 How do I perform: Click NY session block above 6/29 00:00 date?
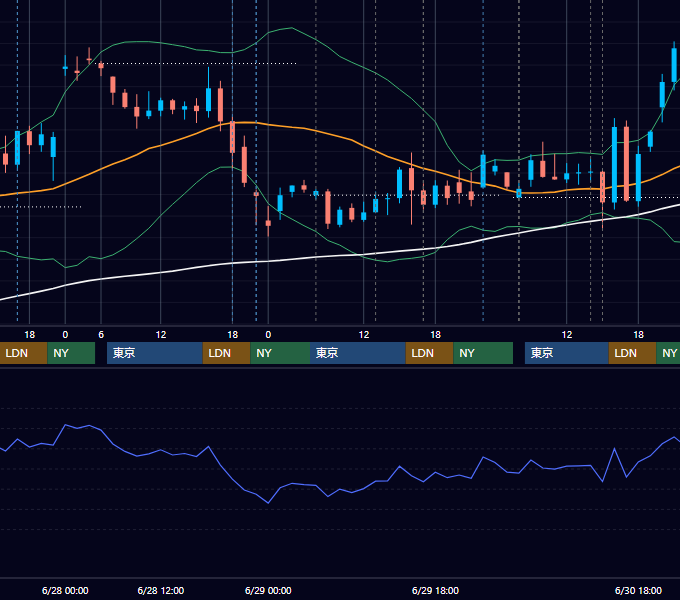click(280, 353)
